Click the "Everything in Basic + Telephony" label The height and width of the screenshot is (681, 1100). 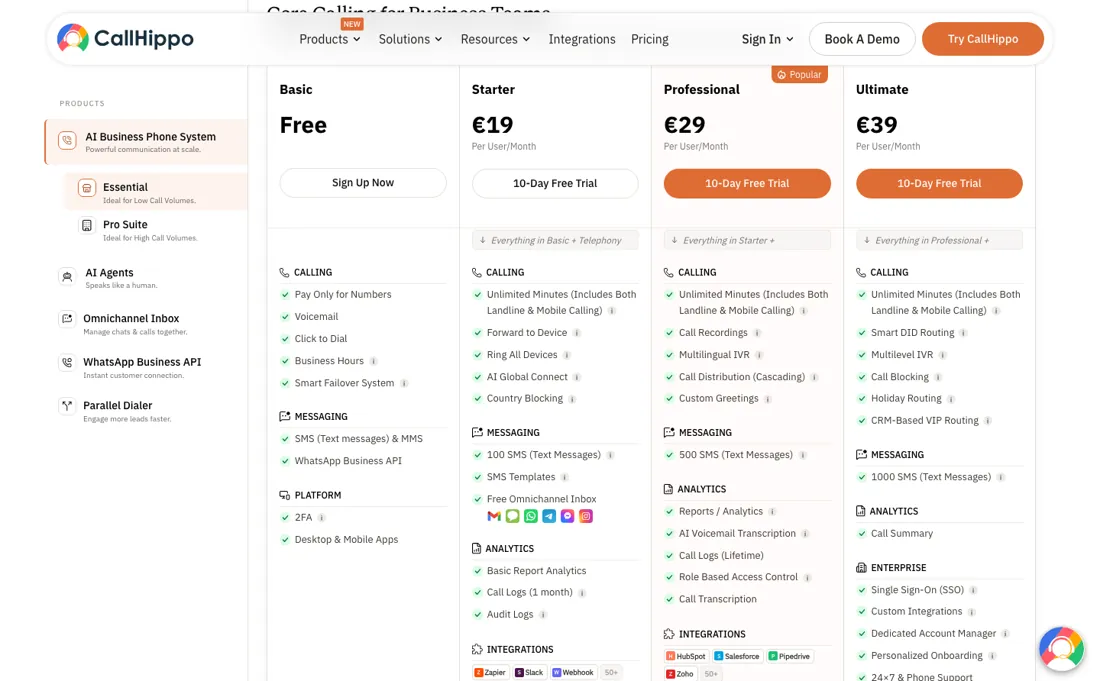coord(556,241)
